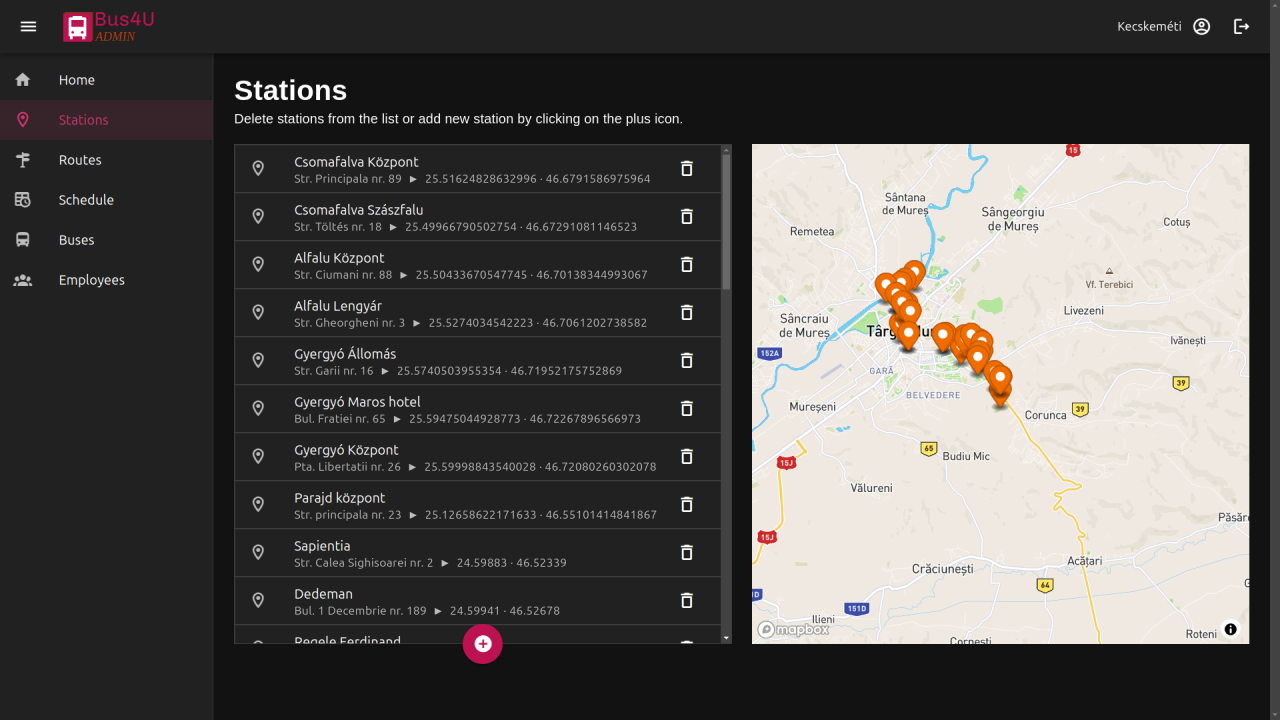Screen dimensions: 1280x720
Task: Show map attribution info icon
Action: pos(1230,629)
